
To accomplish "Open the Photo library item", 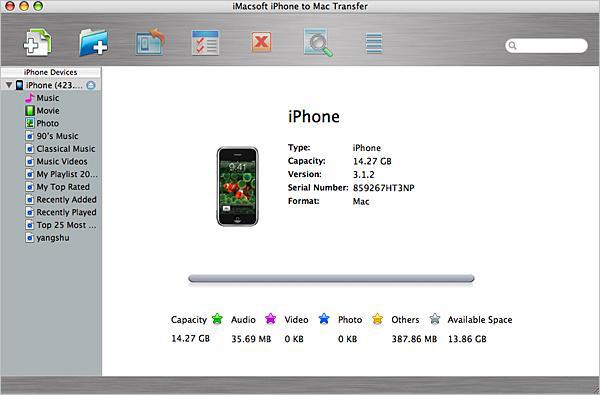I will click(x=47, y=123).
